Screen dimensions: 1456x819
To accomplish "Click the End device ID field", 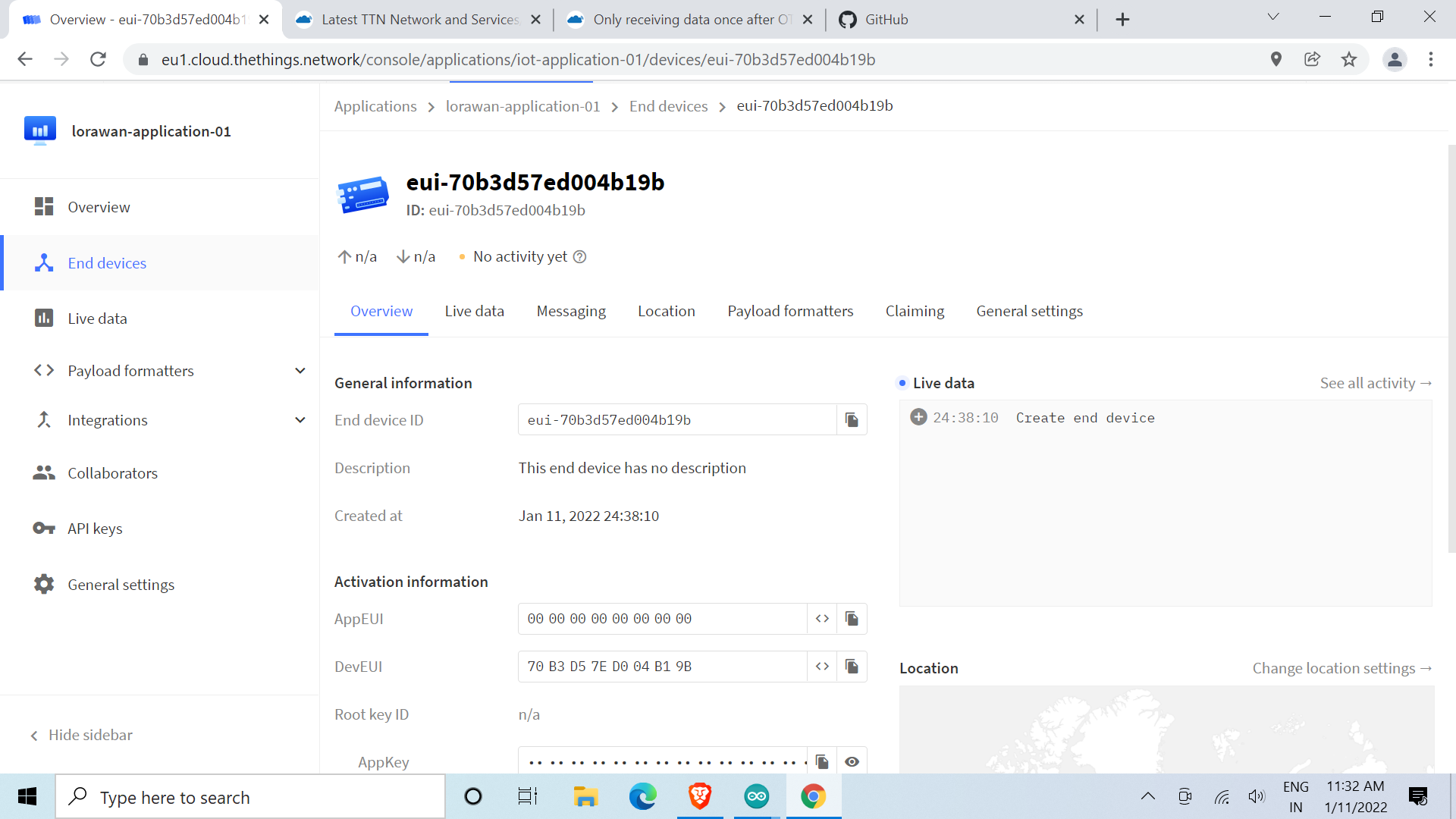I will 677,420.
